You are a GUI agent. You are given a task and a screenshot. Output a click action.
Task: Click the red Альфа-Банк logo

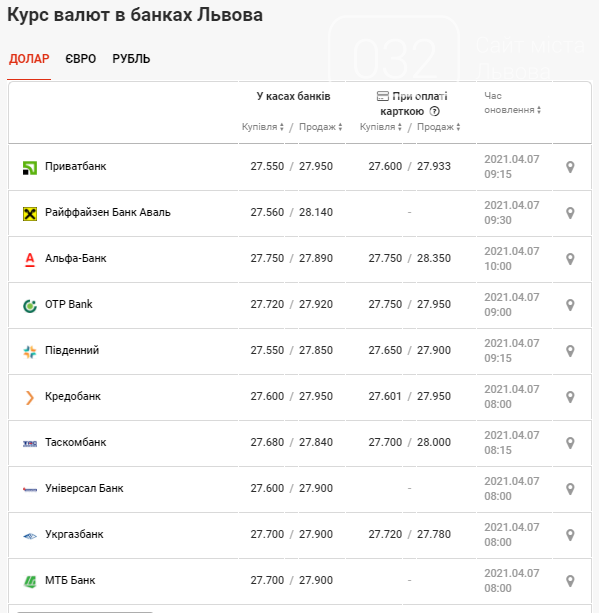pyautogui.click(x=30, y=260)
